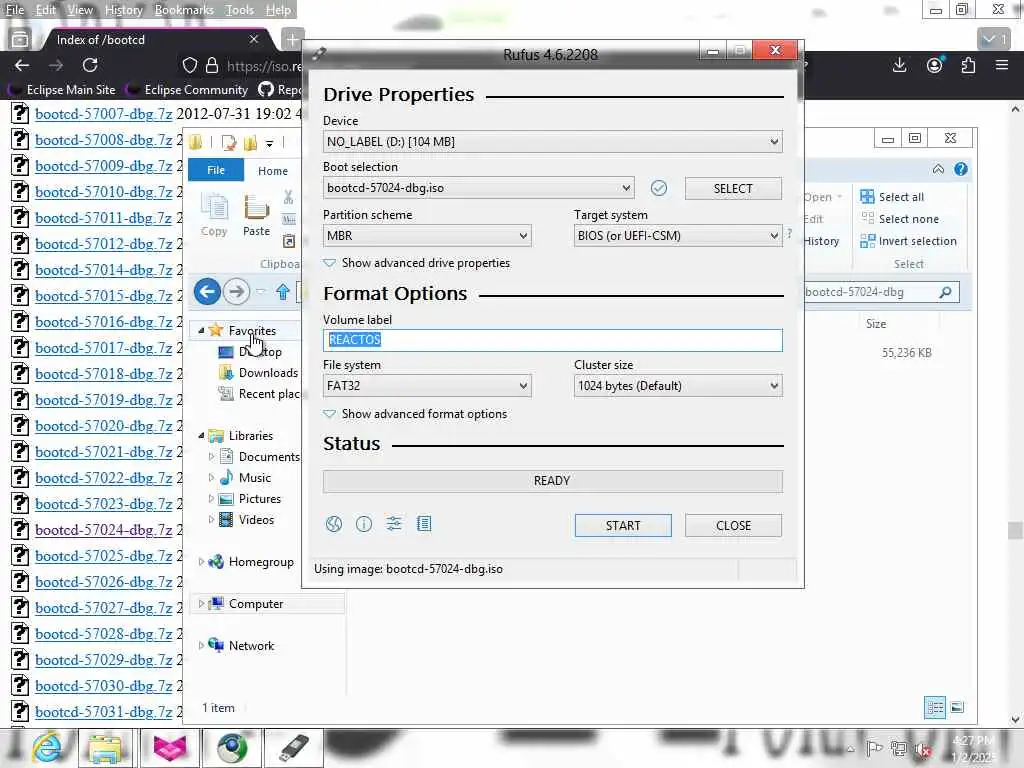Click Invert selection in Explorer ribbon

point(908,241)
